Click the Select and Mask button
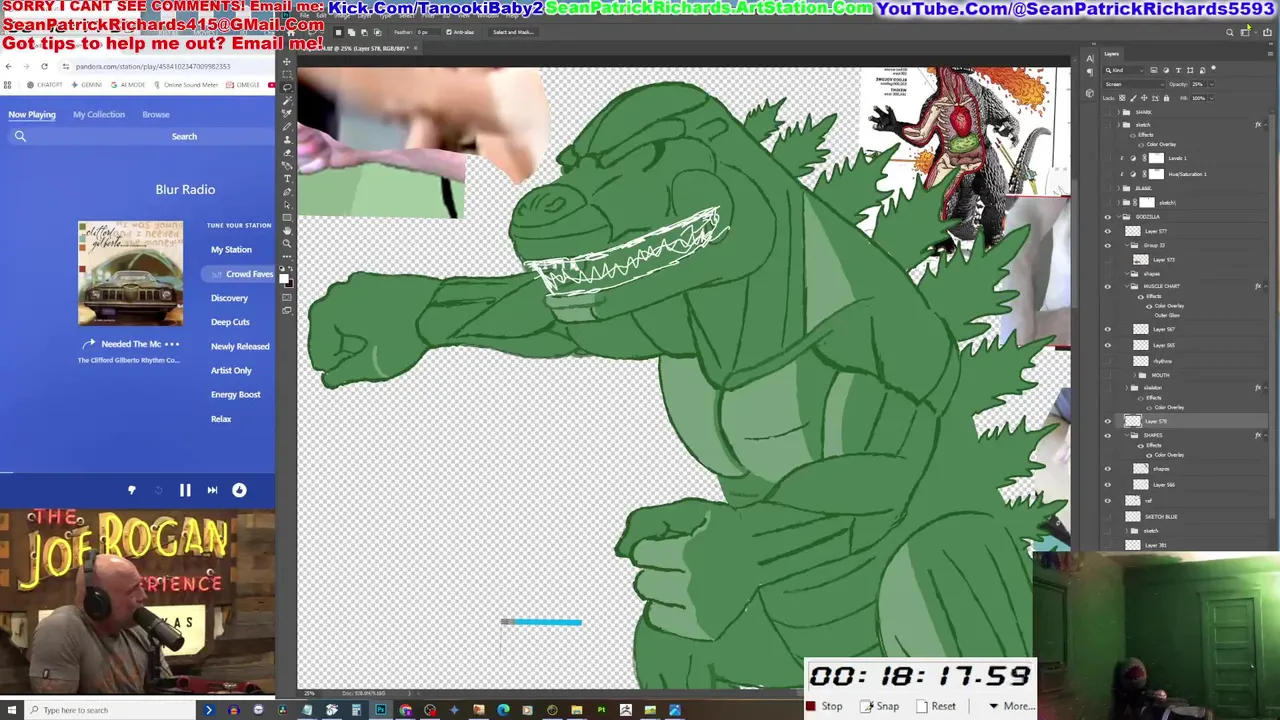Viewport: 1280px width, 720px height. pos(513,32)
